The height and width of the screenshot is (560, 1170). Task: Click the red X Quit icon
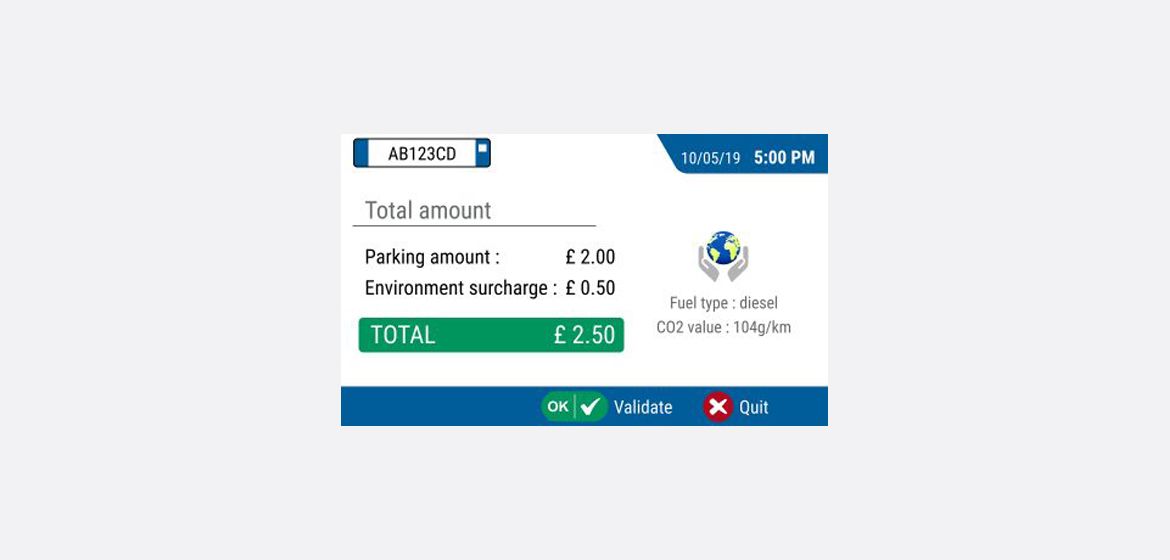click(x=718, y=407)
